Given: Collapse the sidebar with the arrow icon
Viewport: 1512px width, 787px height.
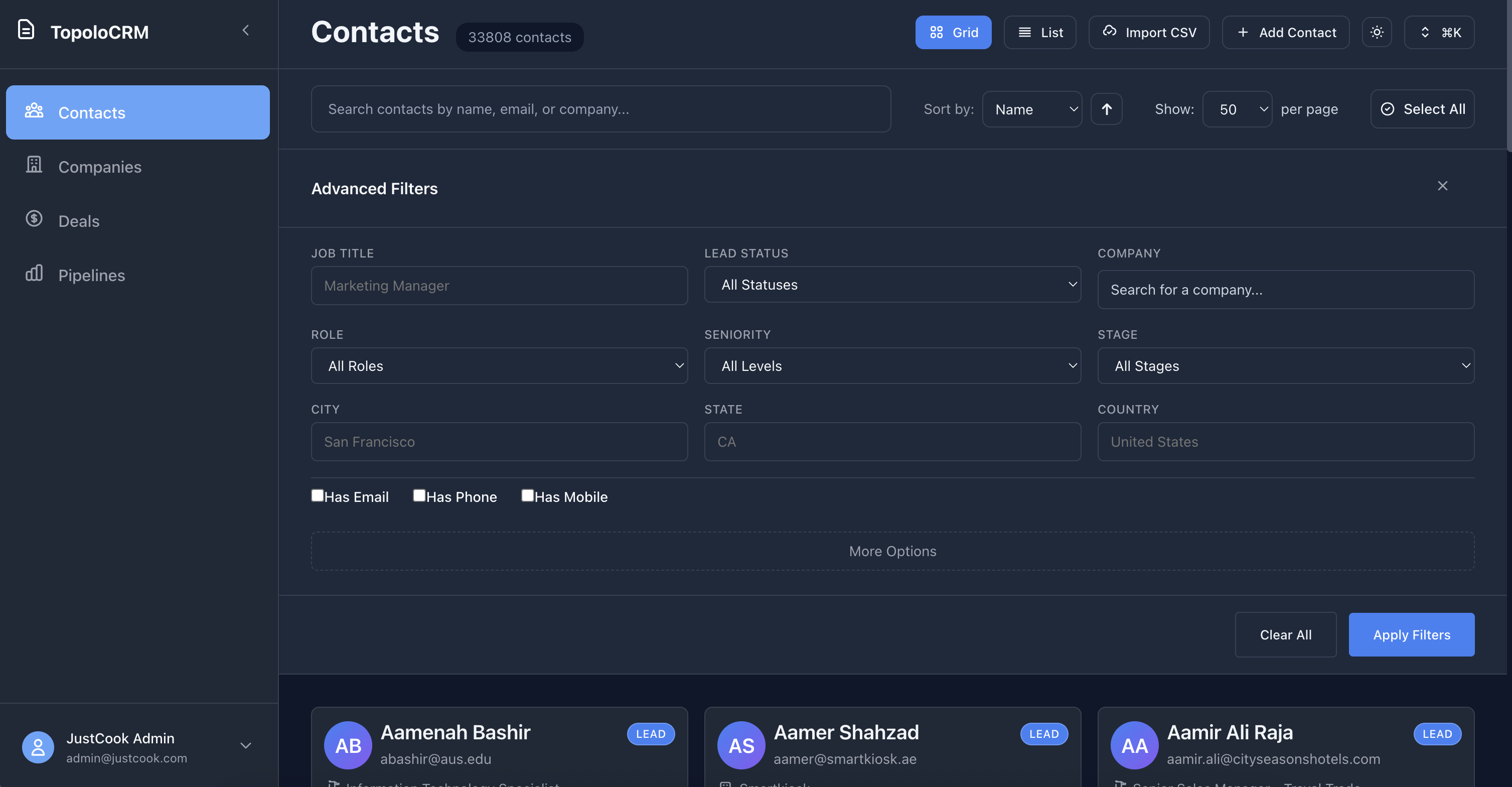Looking at the screenshot, I should pyautogui.click(x=245, y=30).
